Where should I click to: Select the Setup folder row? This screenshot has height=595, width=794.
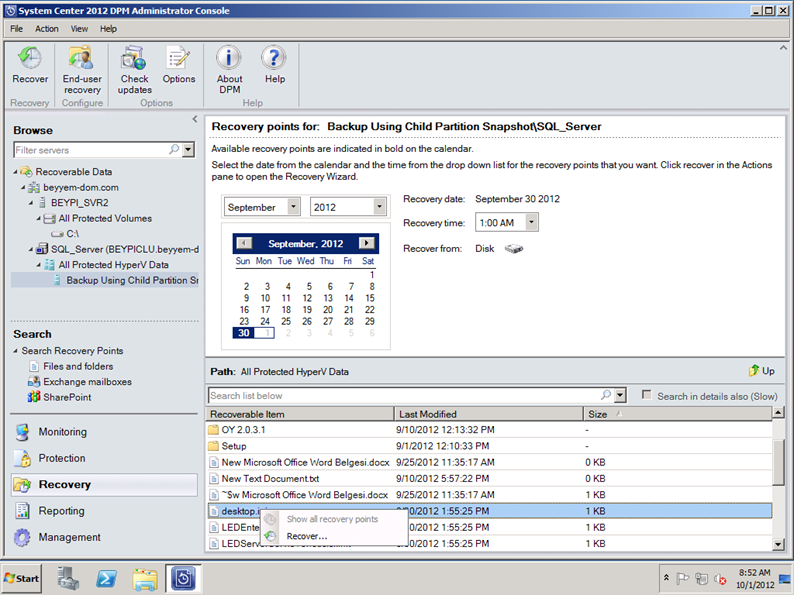[x=489, y=446]
